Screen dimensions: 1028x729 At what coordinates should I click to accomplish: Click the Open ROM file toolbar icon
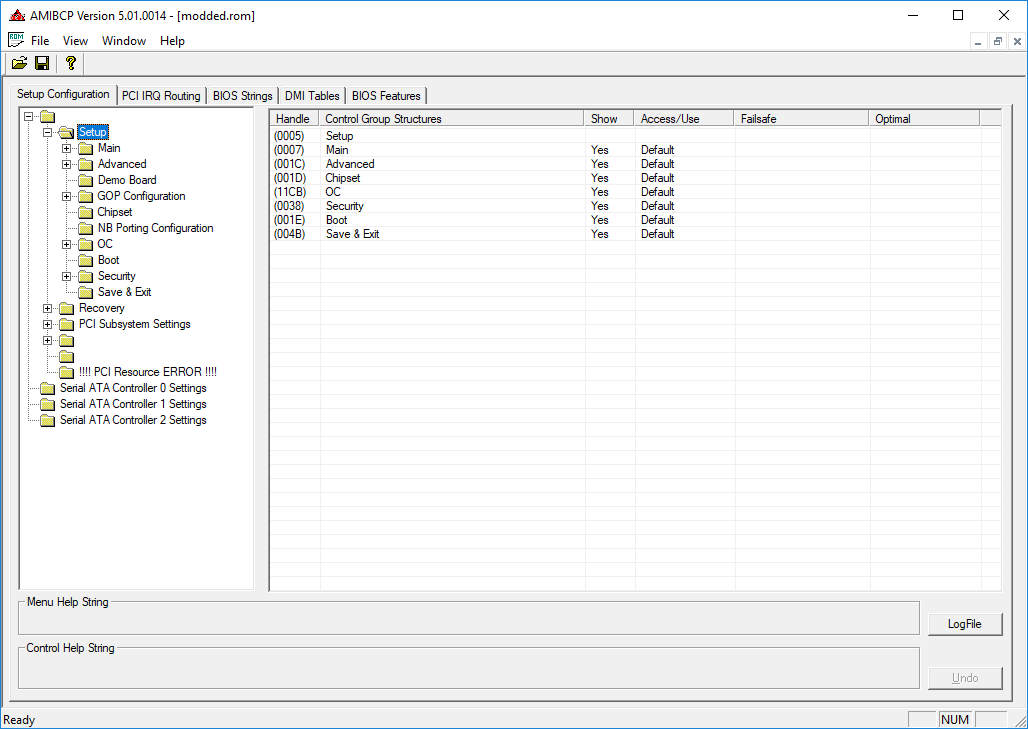point(20,63)
